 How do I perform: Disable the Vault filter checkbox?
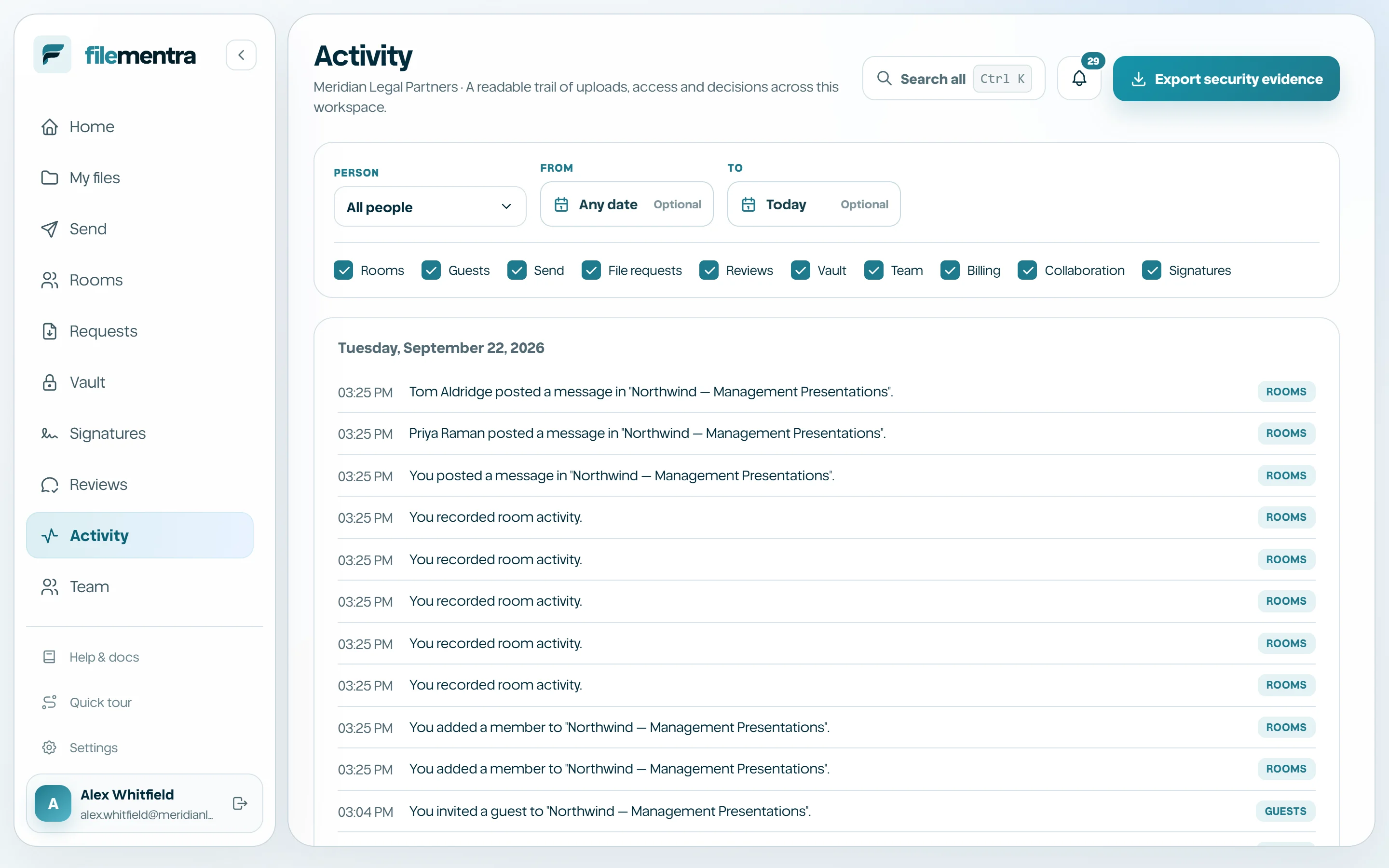800,271
